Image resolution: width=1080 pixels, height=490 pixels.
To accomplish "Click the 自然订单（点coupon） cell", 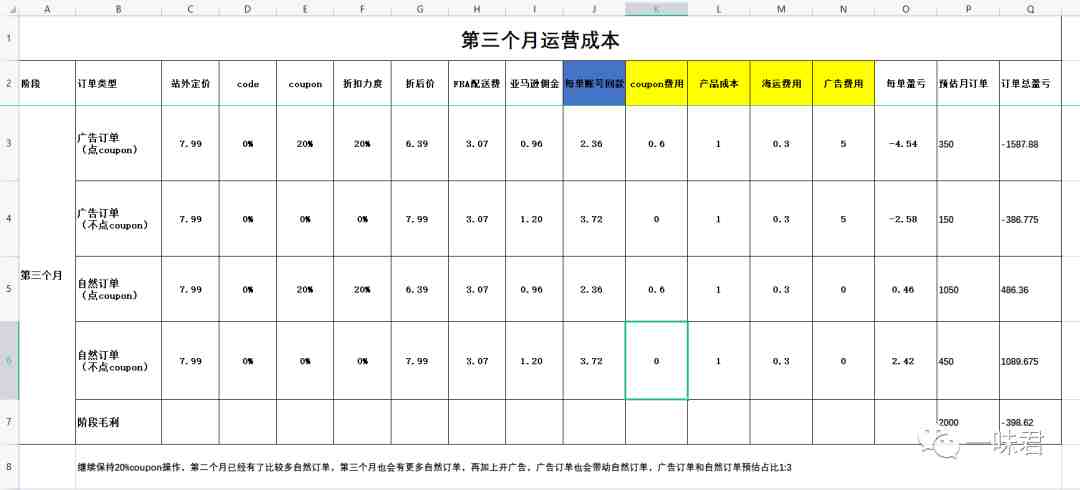I will [118, 289].
